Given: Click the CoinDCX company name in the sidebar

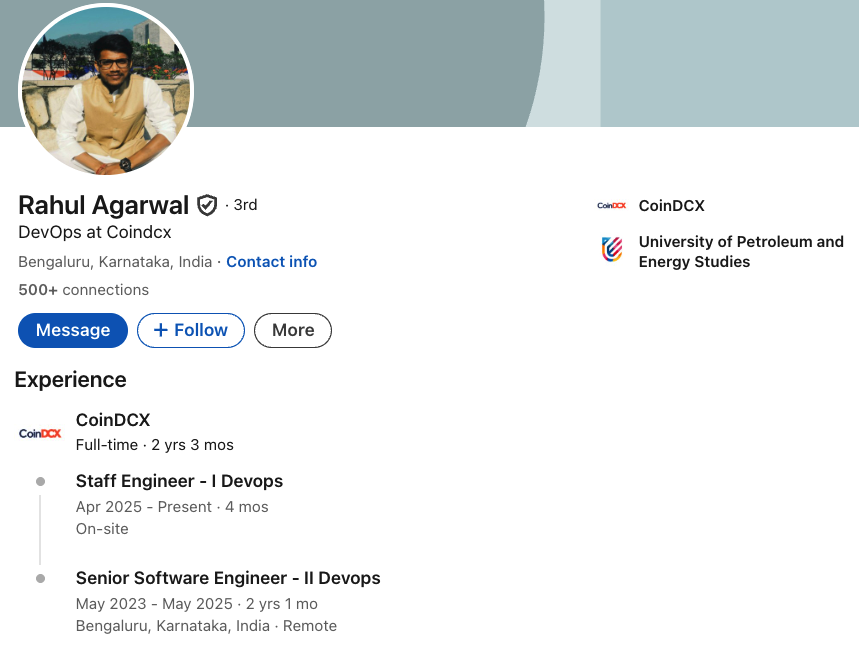Looking at the screenshot, I should coord(671,205).
